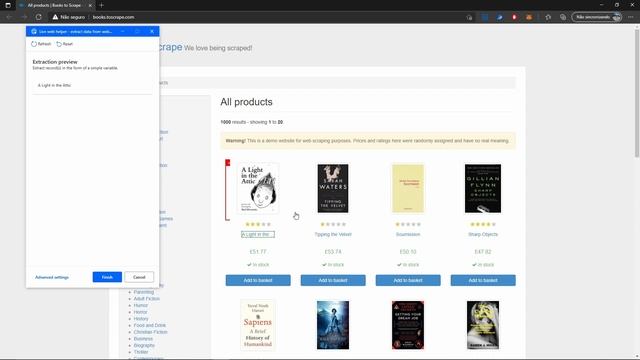Add Soumission to basket
This screenshot has width=640, height=360.
[408, 280]
